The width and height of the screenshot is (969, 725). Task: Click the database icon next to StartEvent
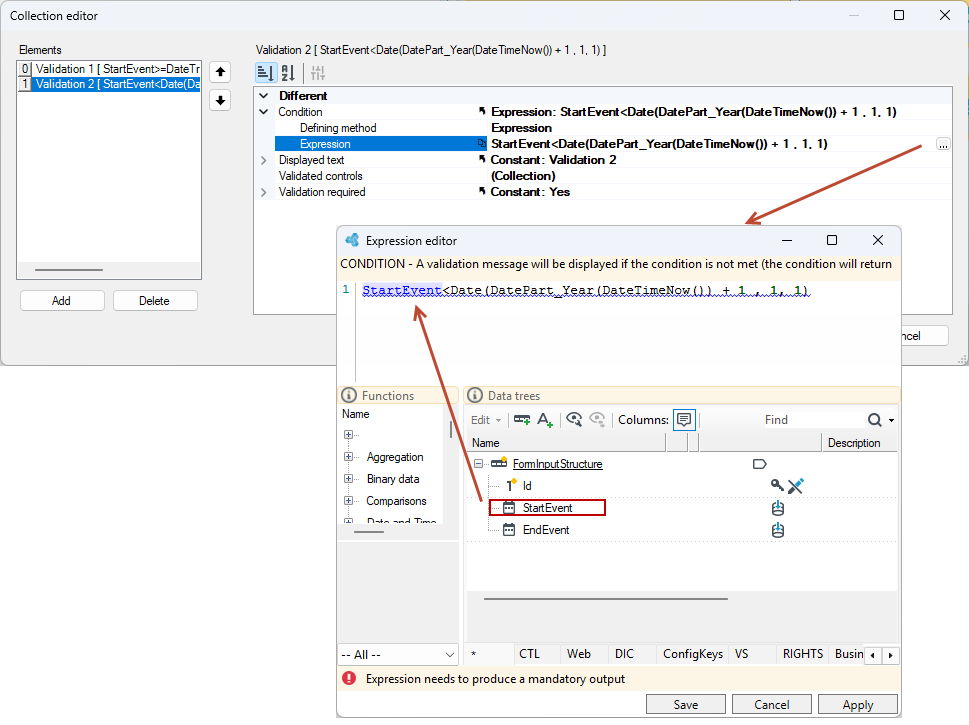pos(777,508)
